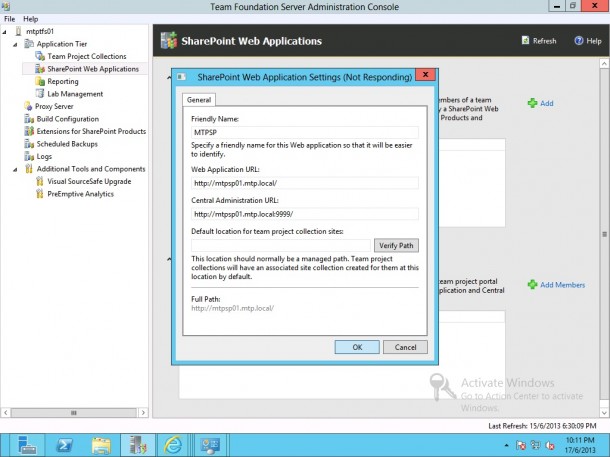The height and width of the screenshot is (457, 610).
Task: Click the tree pane scroll right arrow
Action: pos(143,412)
